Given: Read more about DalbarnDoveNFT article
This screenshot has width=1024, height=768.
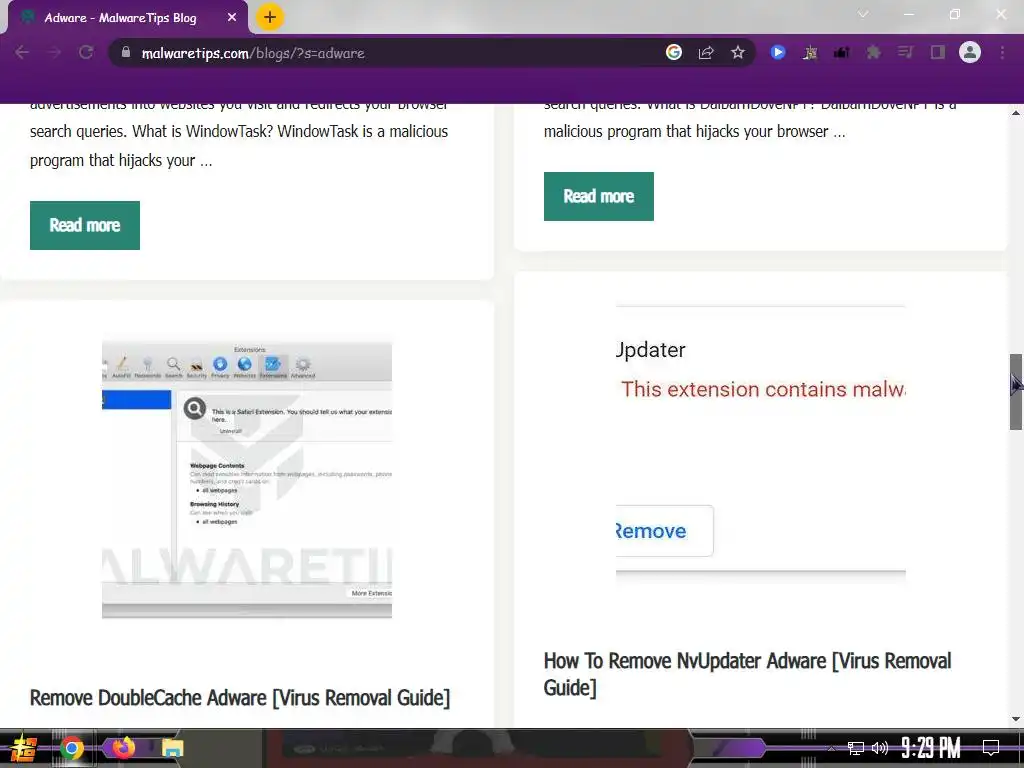Looking at the screenshot, I should [x=599, y=197].
